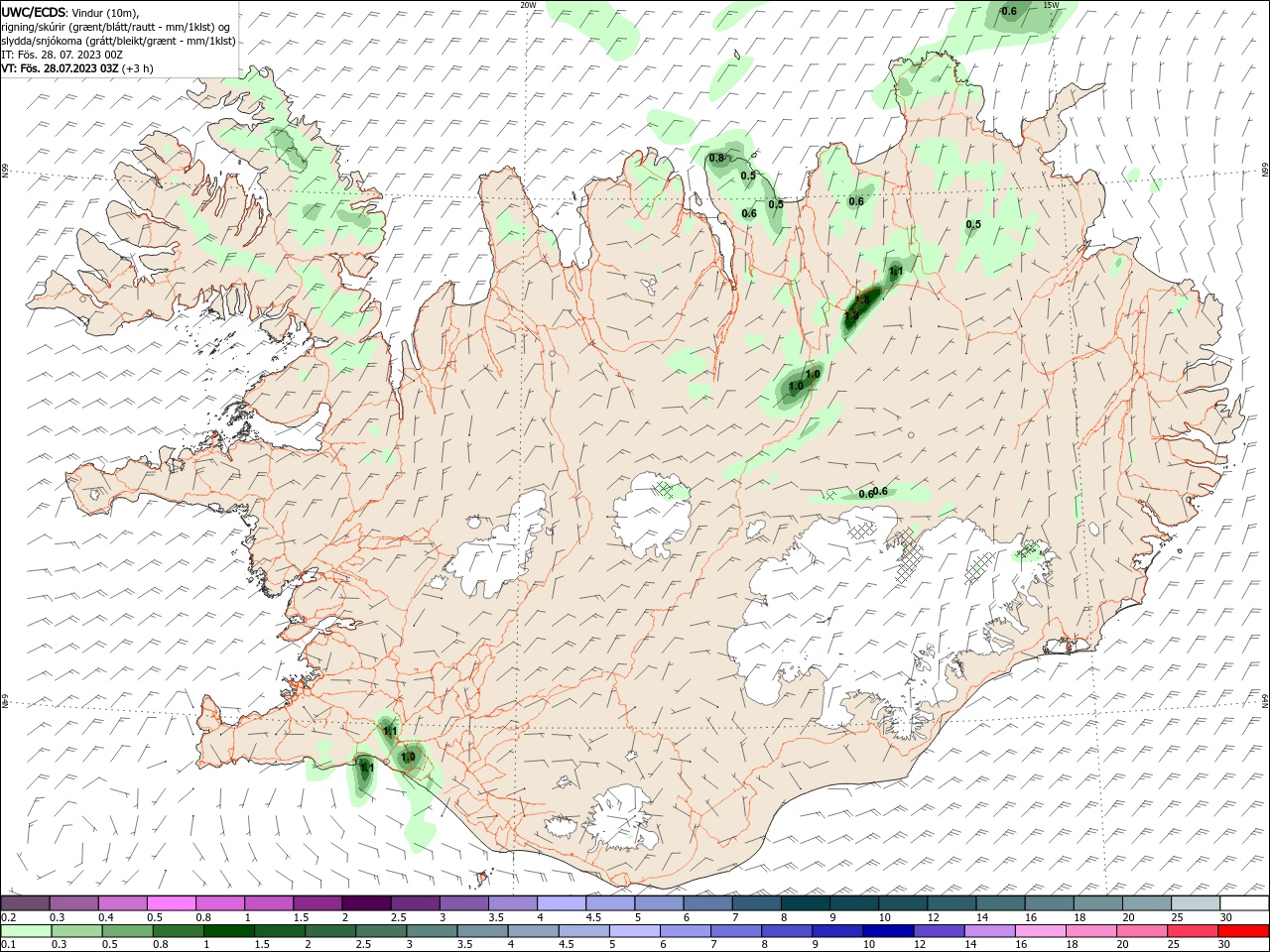The image size is (1270, 952).
Task: Pick the 0.3 swatch in upper snow scale
Action: pos(73,903)
